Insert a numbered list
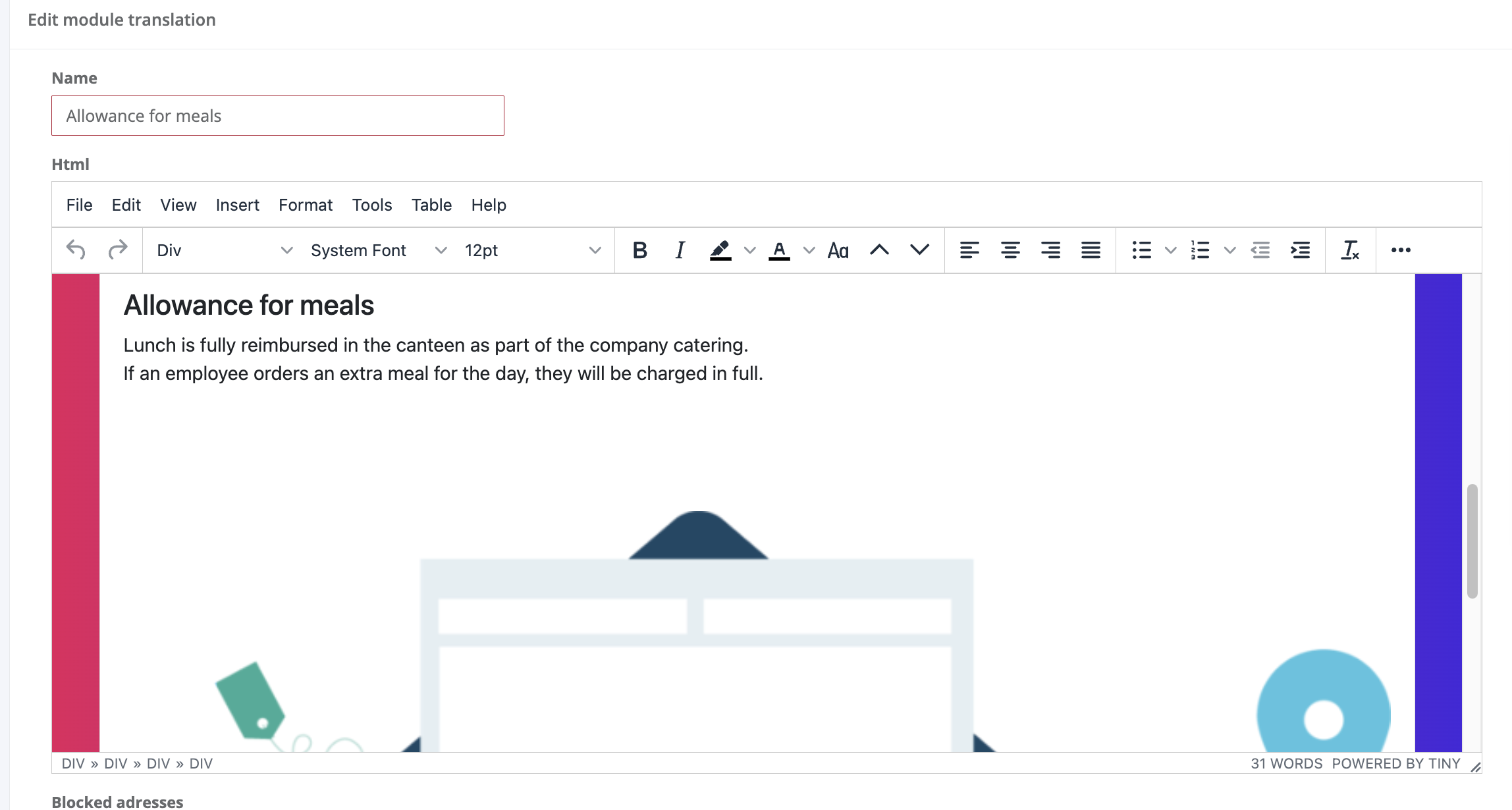The height and width of the screenshot is (810, 1512). [x=1200, y=250]
